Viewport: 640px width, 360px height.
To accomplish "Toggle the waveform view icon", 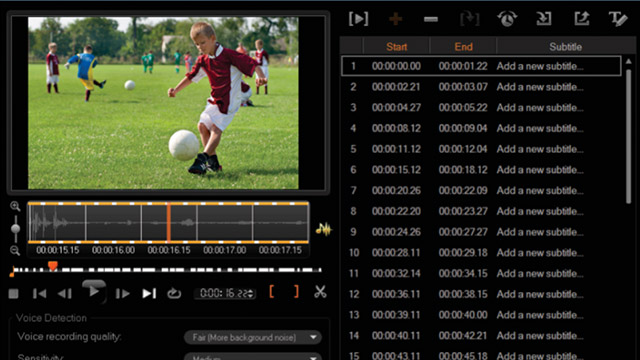I will click(x=324, y=229).
